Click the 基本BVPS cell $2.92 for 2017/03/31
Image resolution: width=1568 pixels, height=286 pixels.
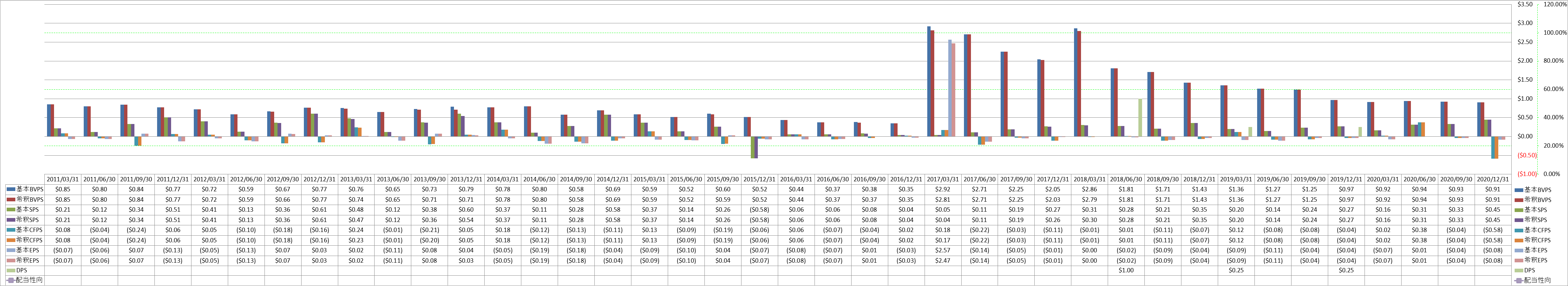(943, 190)
